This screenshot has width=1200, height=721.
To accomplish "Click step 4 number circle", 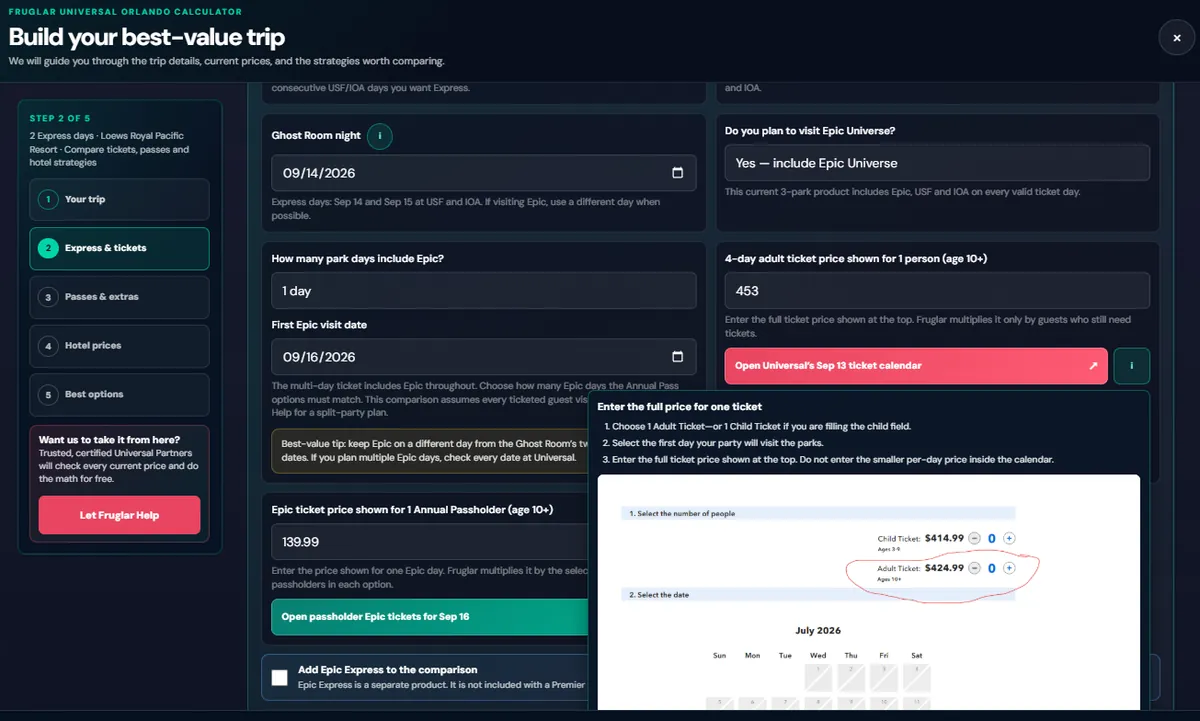I will coord(46,346).
